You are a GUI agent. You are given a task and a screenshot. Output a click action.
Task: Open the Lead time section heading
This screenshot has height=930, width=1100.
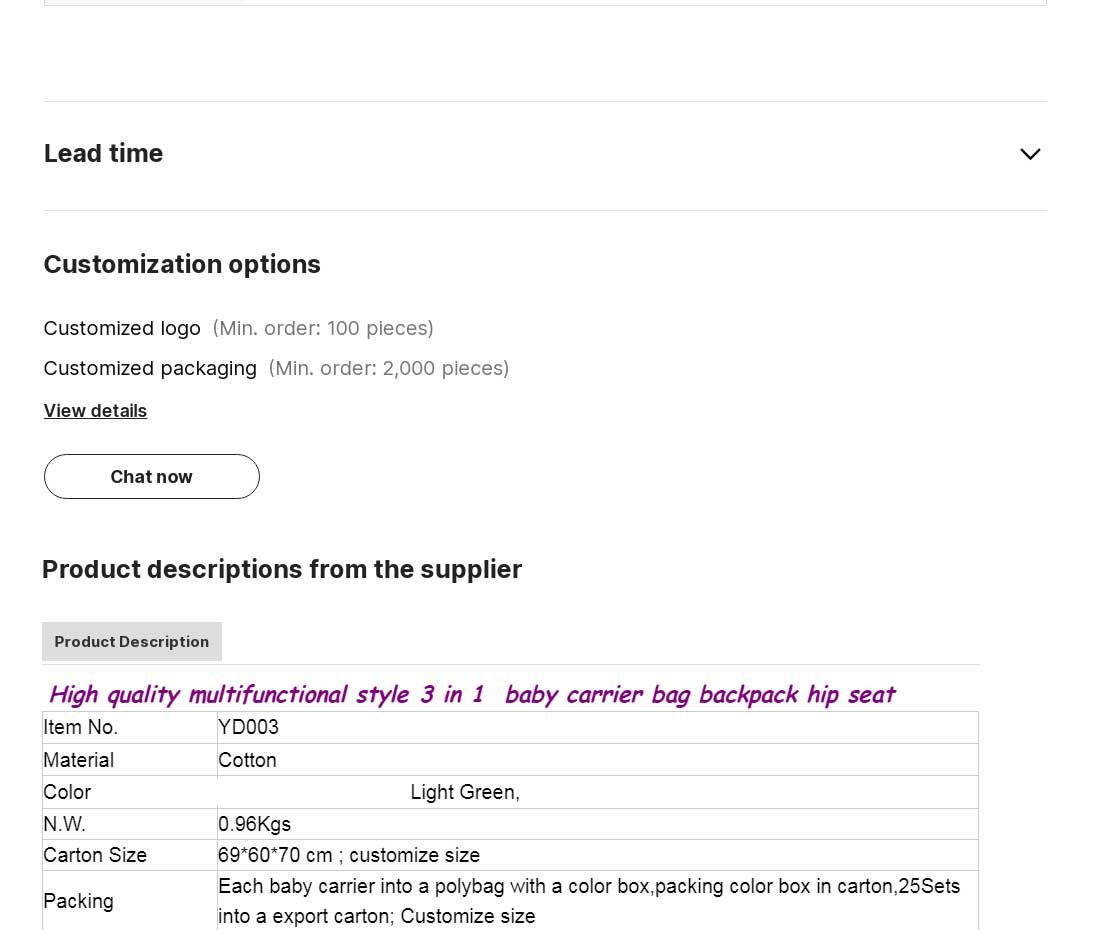click(x=103, y=154)
